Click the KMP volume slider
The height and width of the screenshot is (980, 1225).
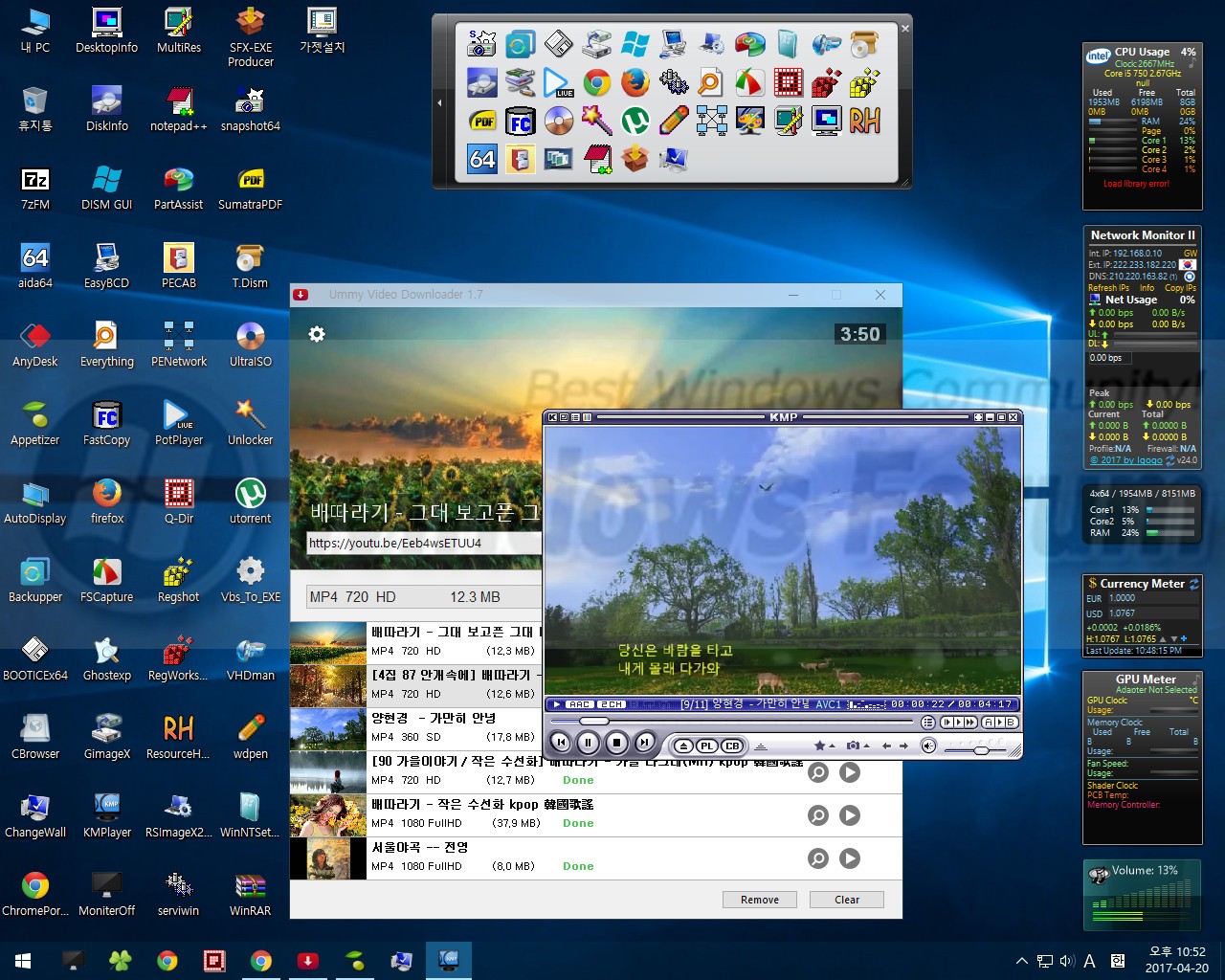(x=976, y=750)
